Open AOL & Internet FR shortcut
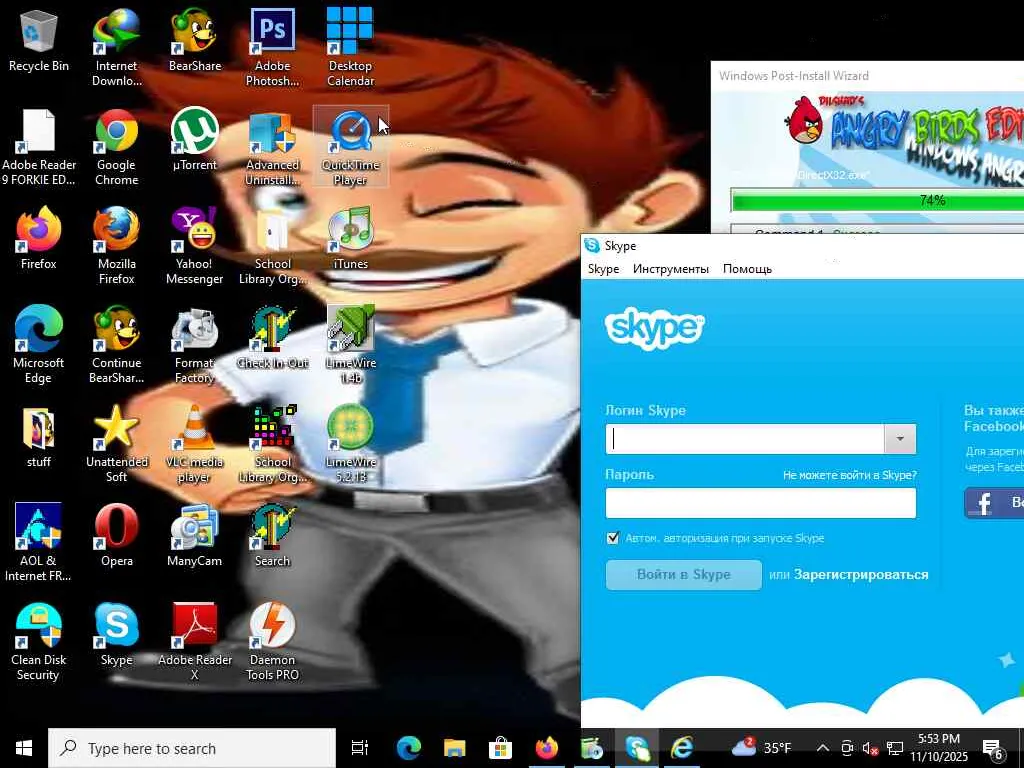 [39, 542]
